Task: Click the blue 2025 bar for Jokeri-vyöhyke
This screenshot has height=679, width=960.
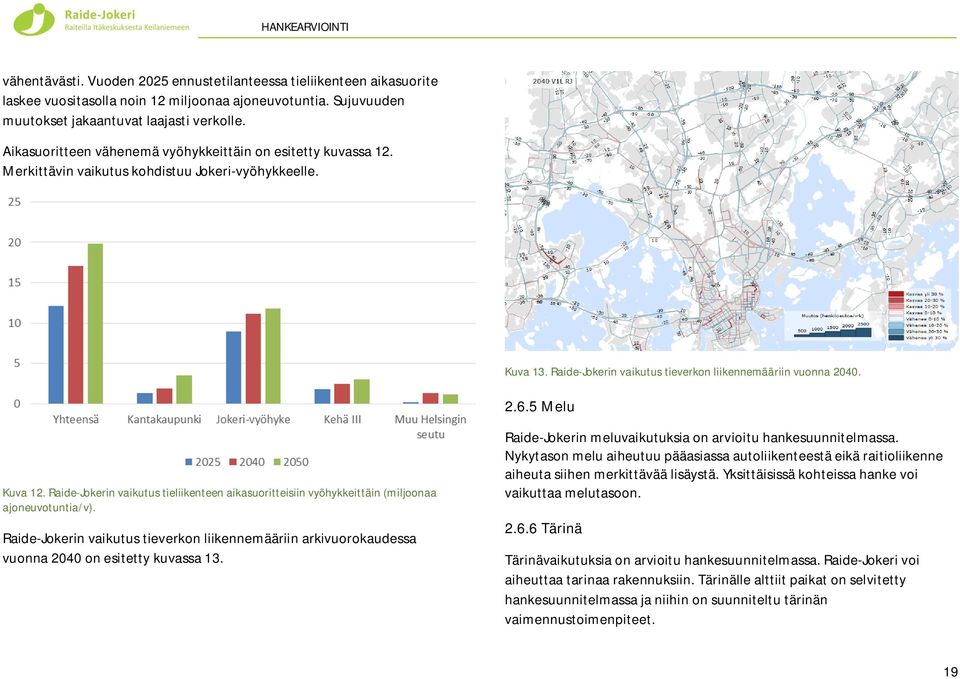Action: click(x=234, y=367)
